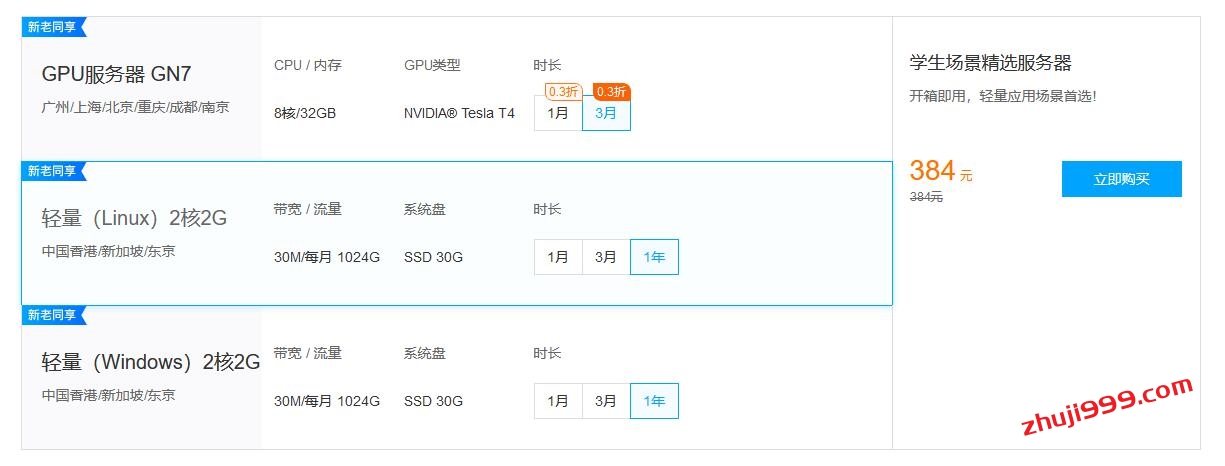Open the 轻量（Windows）2核2G product title

click(150, 362)
